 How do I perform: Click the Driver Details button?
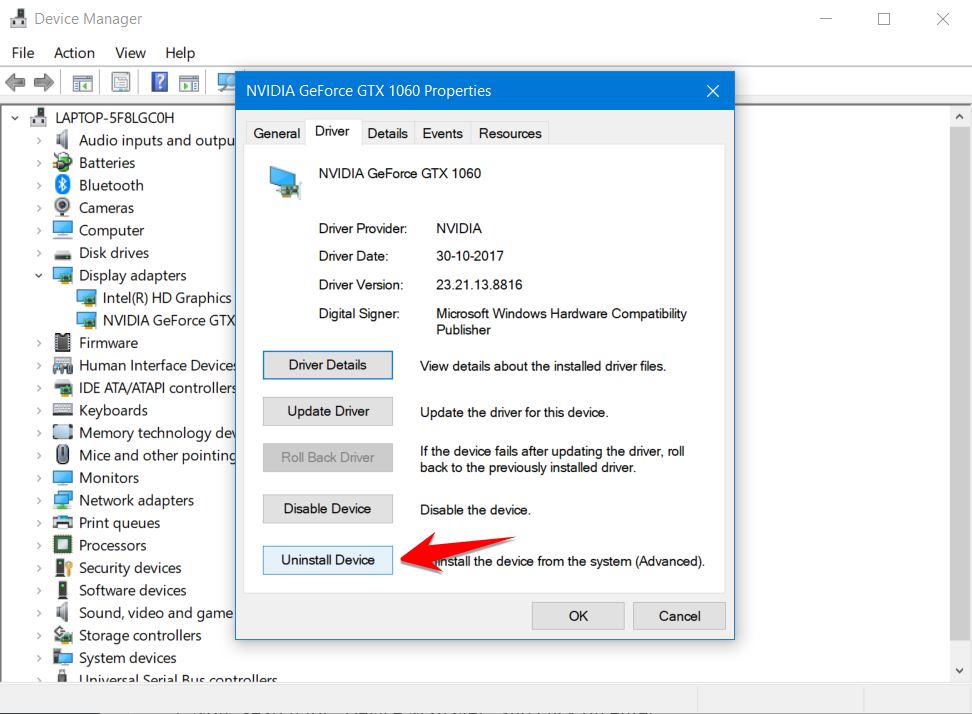(327, 365)
